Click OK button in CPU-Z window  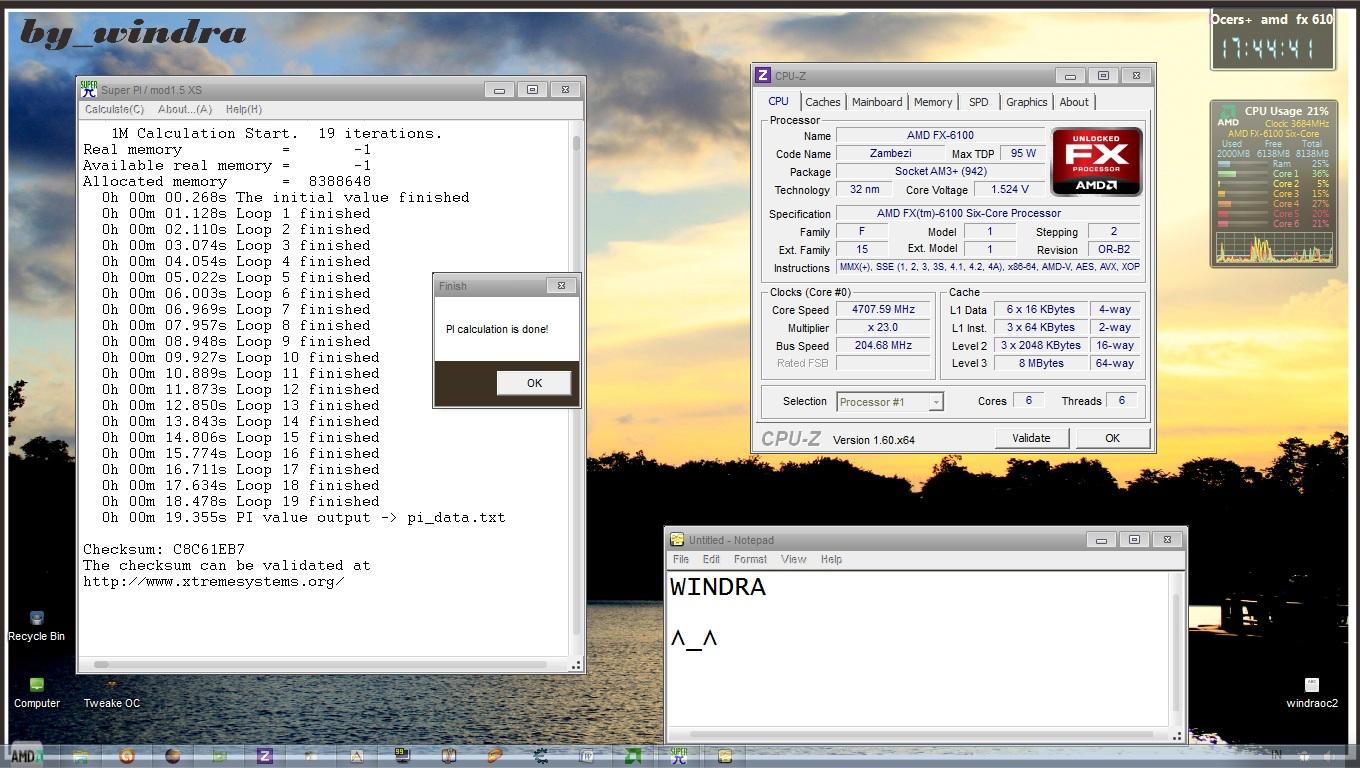coord(1112,438)
